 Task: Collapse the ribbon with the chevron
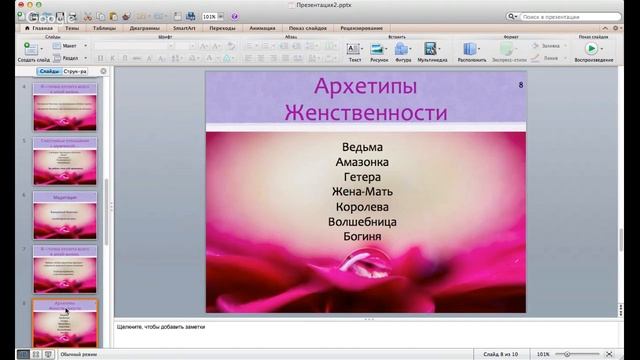(605, 28)
